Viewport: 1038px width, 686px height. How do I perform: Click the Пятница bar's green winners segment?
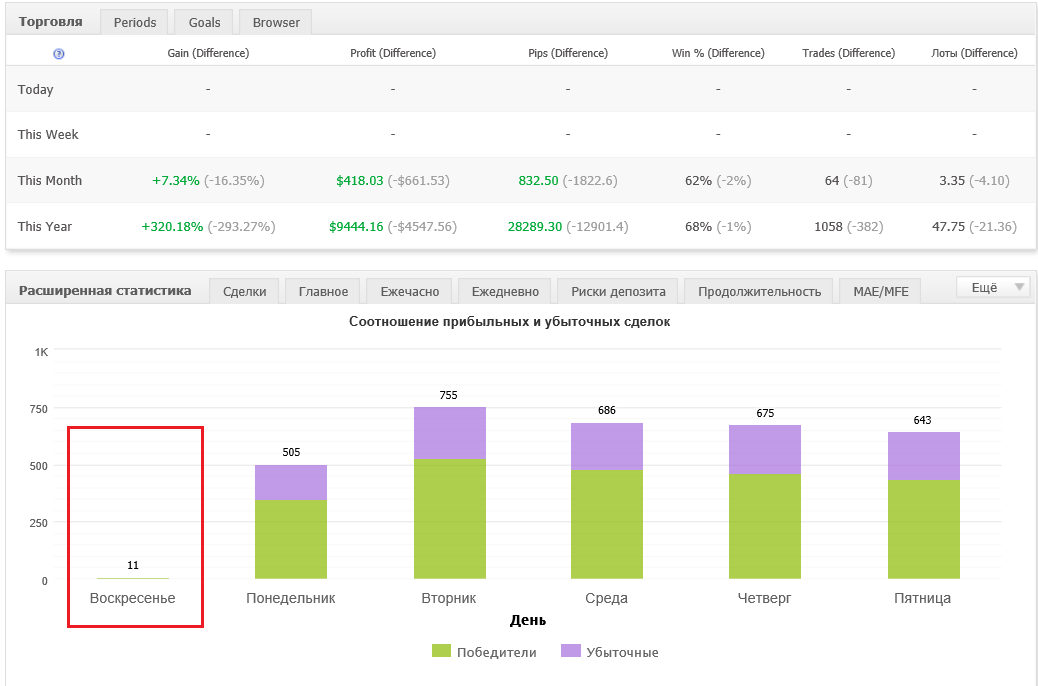pyautogui.click(x=923, y=530)
